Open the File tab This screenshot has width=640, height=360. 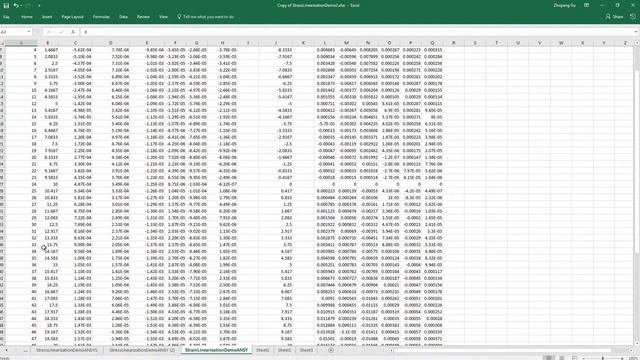click(7, 17)
